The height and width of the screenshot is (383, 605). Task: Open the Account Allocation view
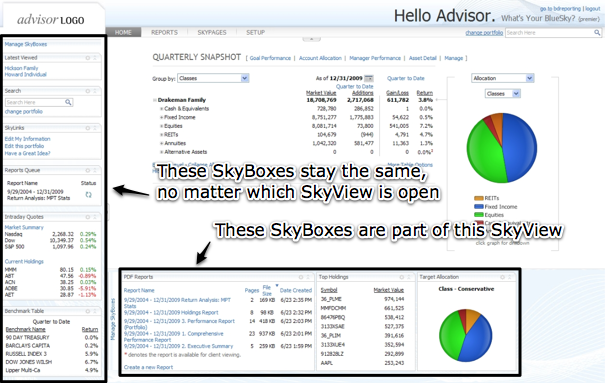[x=320, y=58]
